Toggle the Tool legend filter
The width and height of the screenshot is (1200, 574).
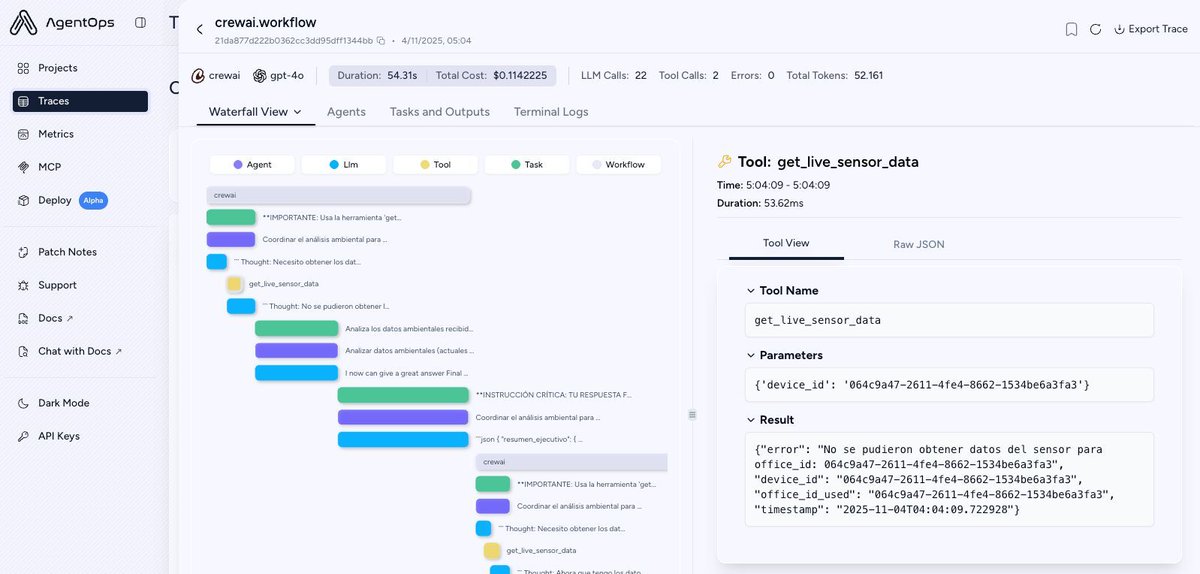(x=435, y=164)
